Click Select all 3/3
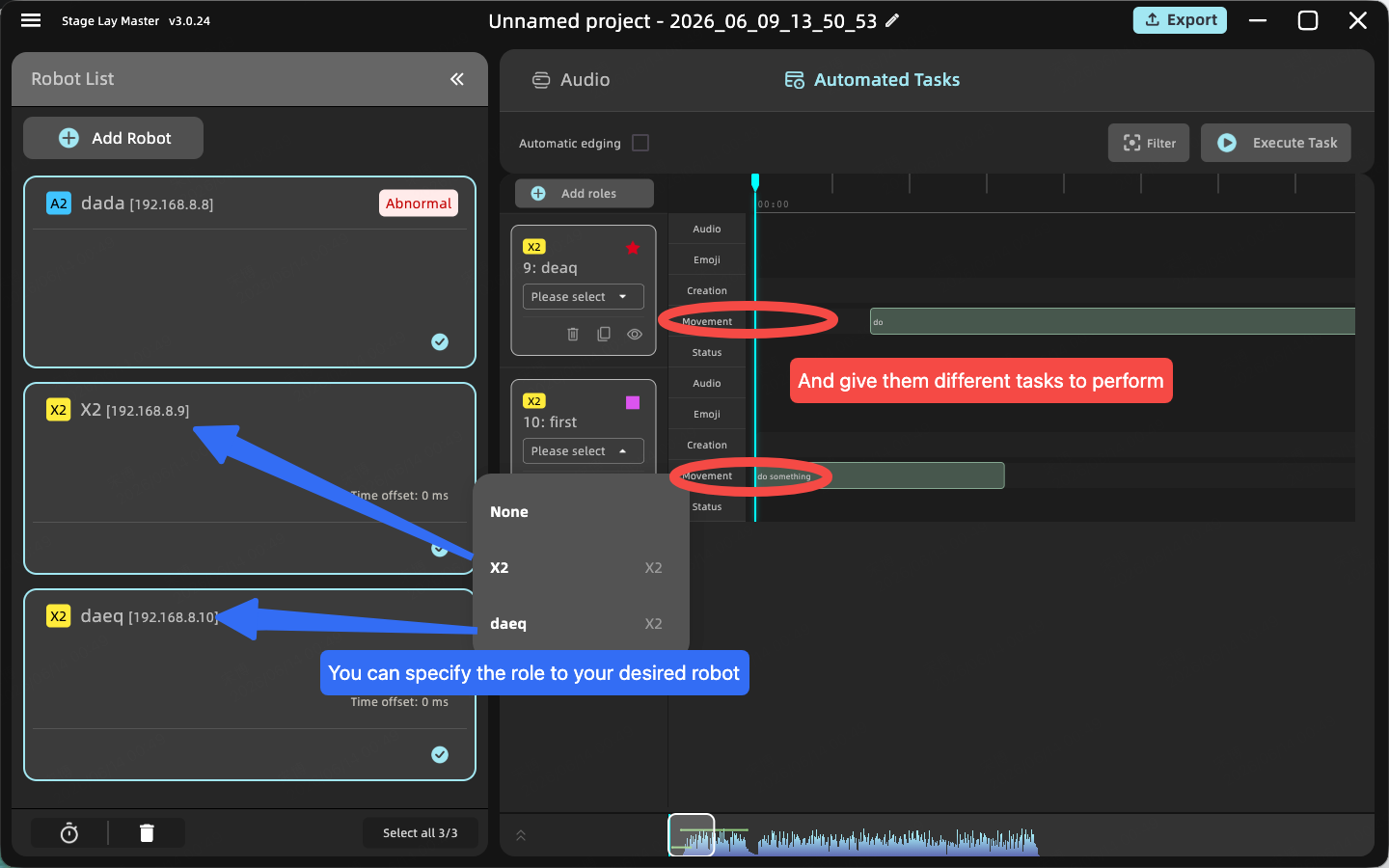 (420, 833)
